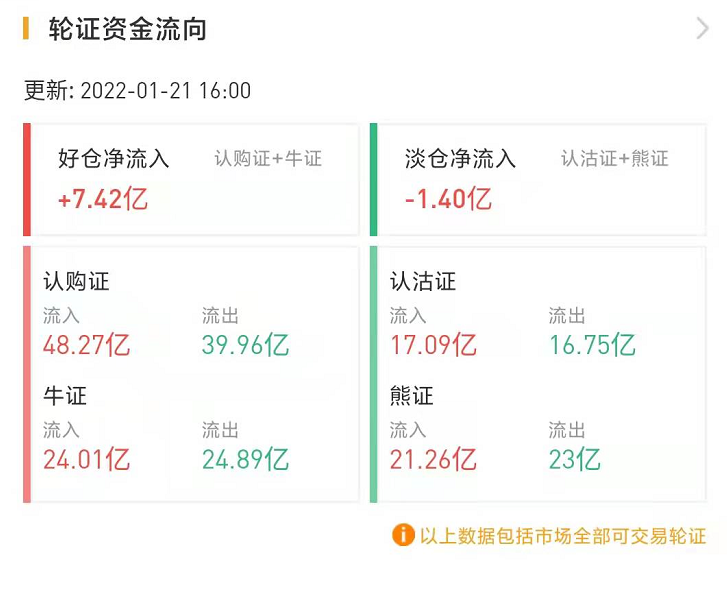This screenshot has height=601, width=727.
Task: Tap 熊证 outflow figure 23亿
Action: (x=574, y=460)
